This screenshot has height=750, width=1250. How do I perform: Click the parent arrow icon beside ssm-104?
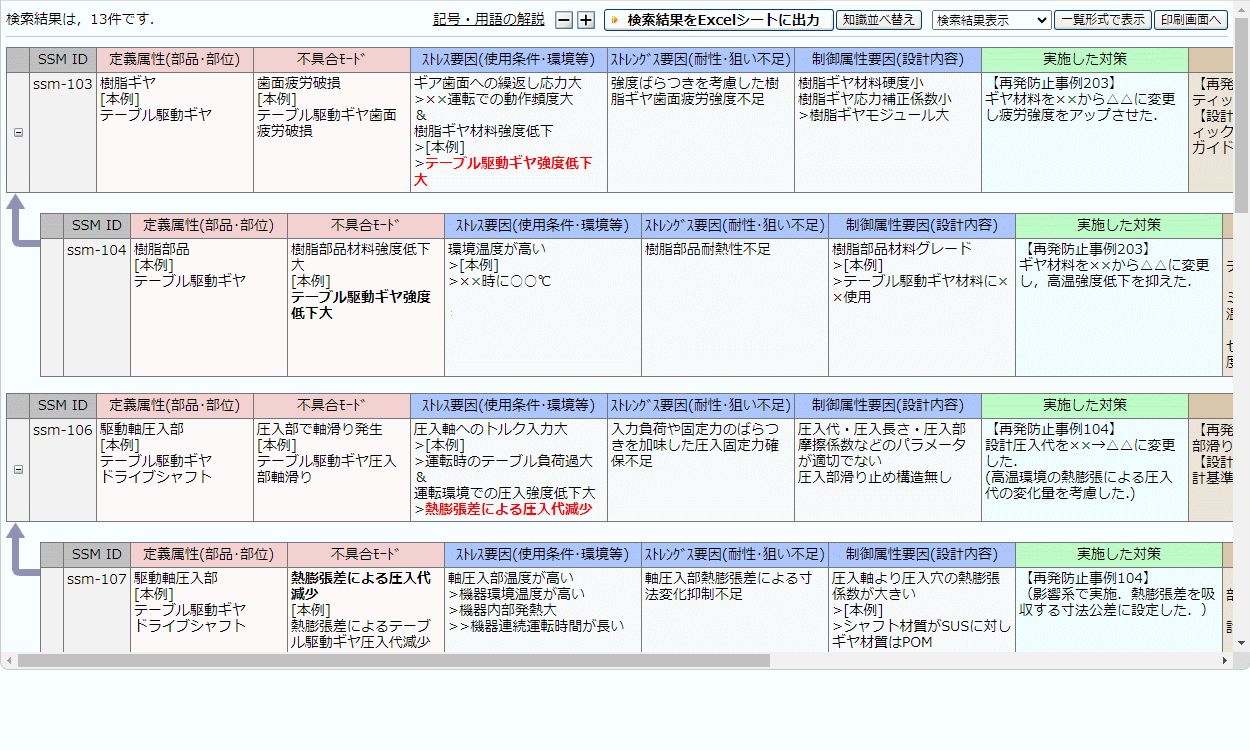click(x=20, y=220)
